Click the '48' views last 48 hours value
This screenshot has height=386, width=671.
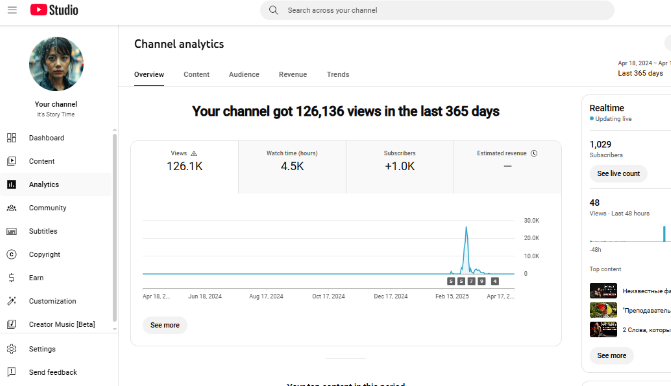pos(594,203)
